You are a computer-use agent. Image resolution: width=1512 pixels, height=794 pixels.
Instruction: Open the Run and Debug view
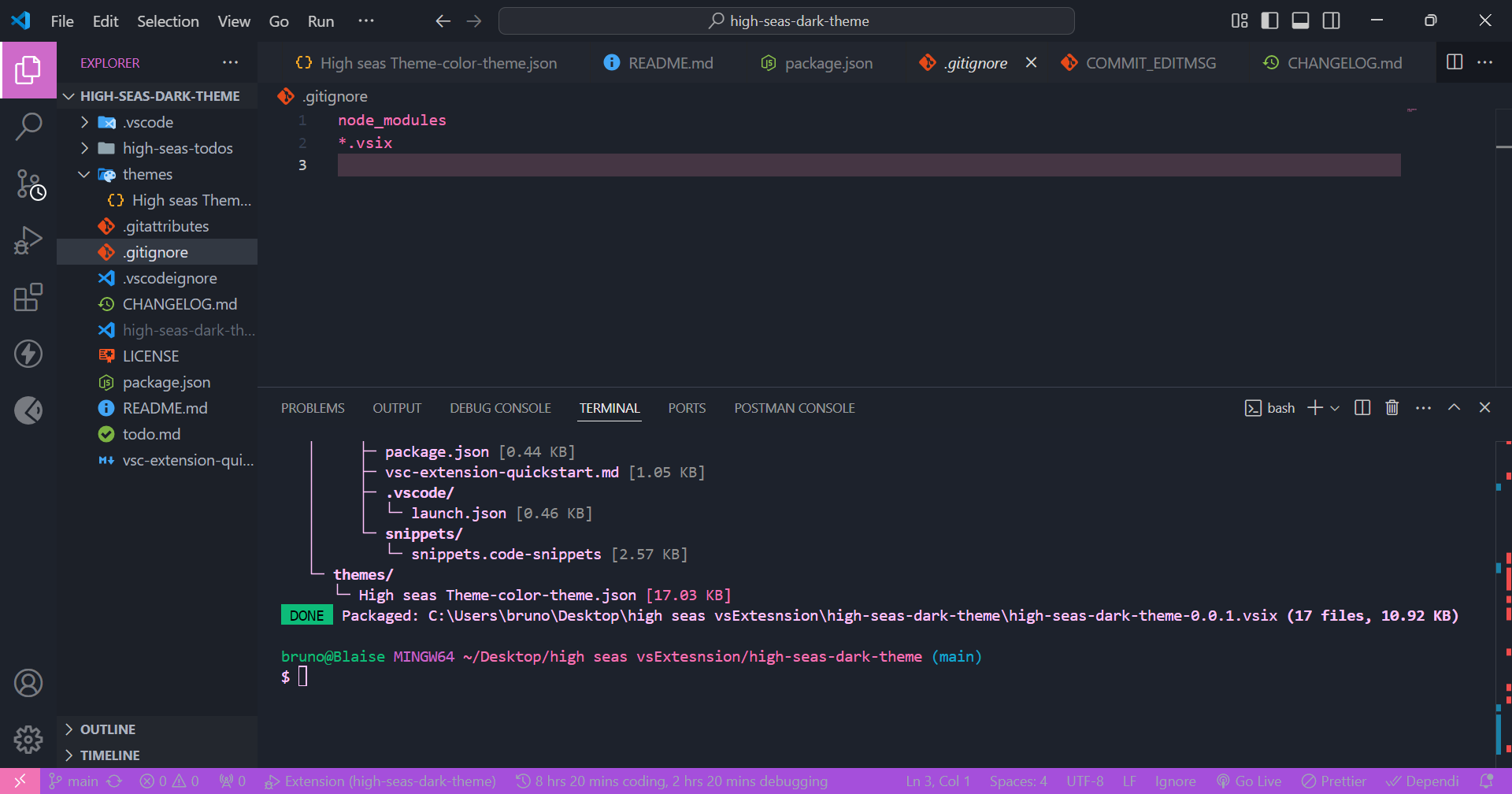coord(28,240)
